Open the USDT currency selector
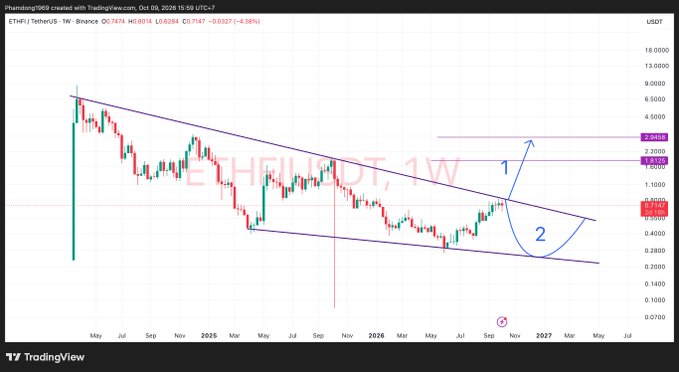The width and height of the screenshot is (679, 372). [x=654, y=22]
